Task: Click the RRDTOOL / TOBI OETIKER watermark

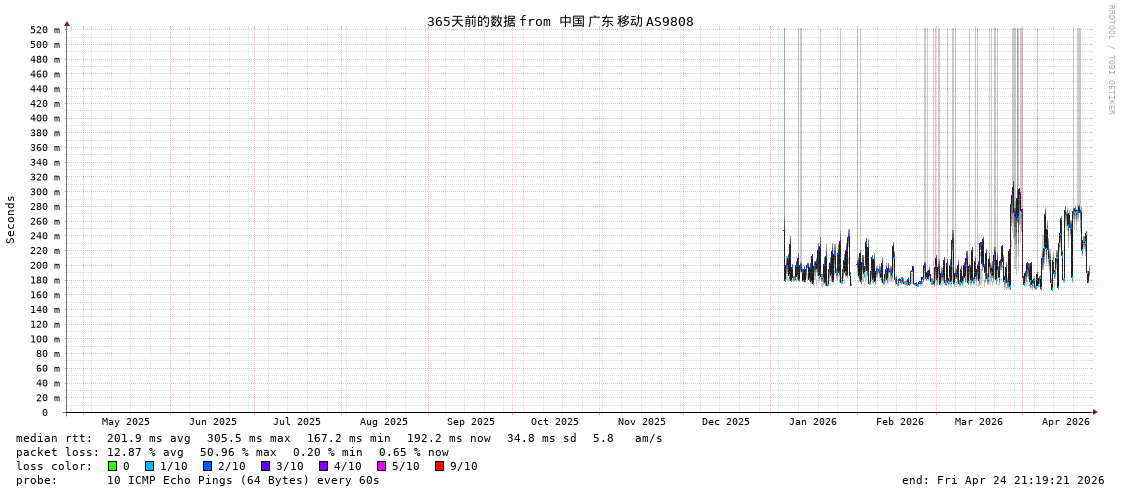Action: pos(1110,60)
